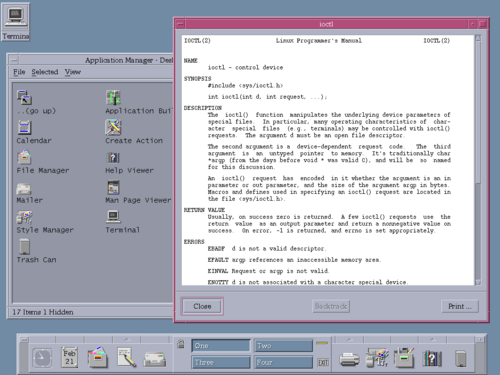The height and width of the screenshot is (375, 500).
Task: Click the 'ERRORS' heading in the man page
Action: coord(194,242)
